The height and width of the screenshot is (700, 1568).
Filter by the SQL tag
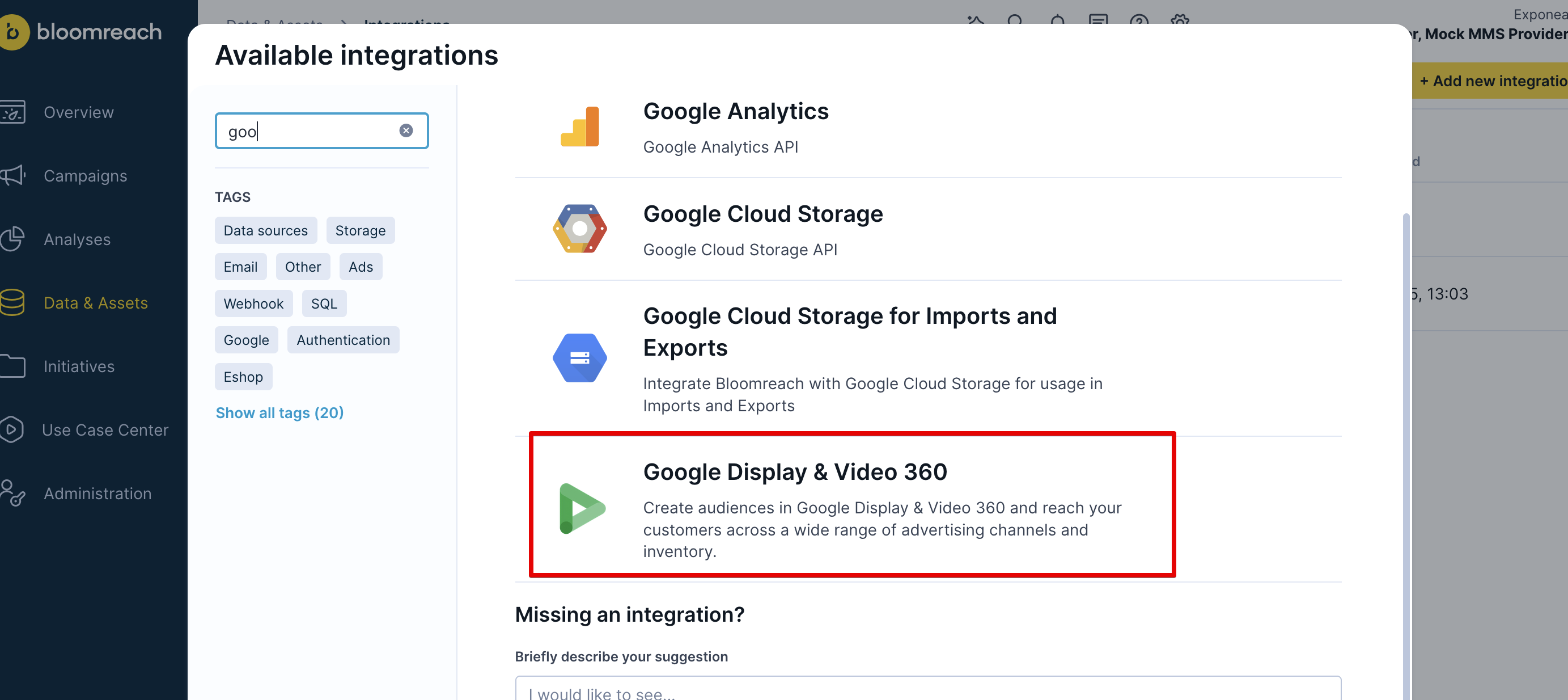click(324, 303)
